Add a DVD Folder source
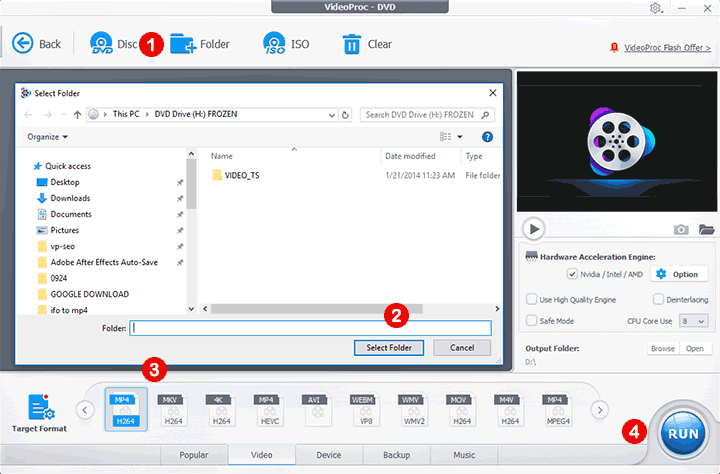Viewport: 720px width, 474px height. pos(200,44)
